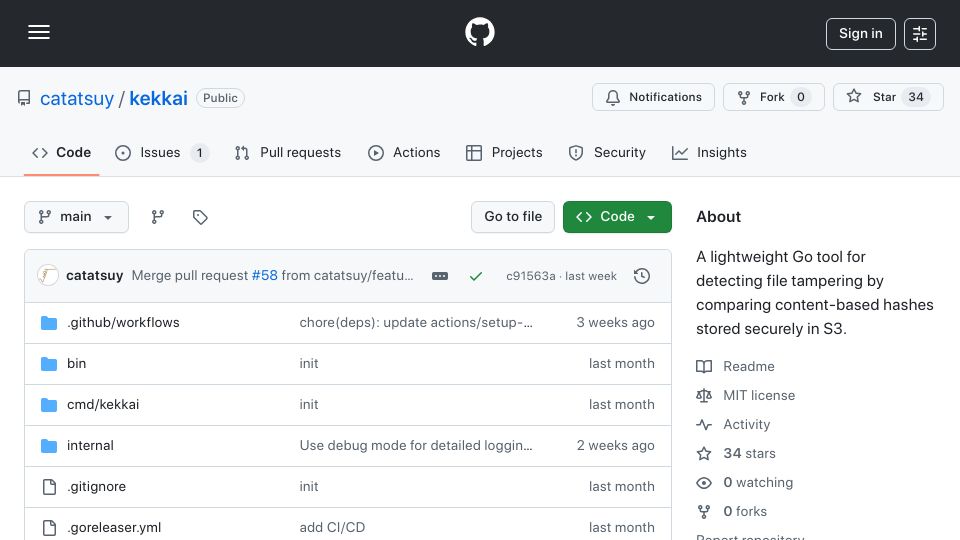The height and width of the screenshot is (540, 960).
Task: Click the Public visibility label
Action: pos(220,98)
